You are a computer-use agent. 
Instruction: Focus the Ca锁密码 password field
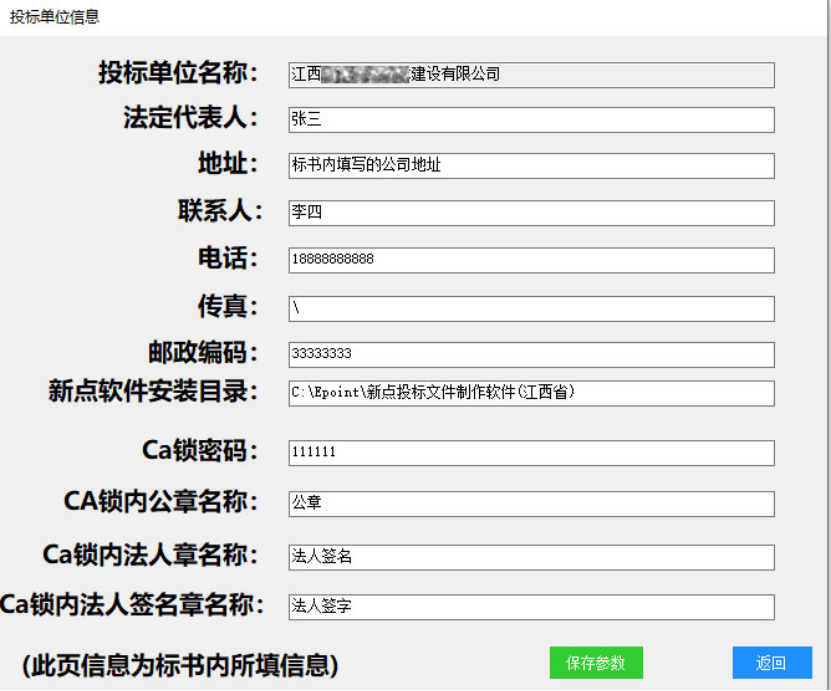[530, 453]
